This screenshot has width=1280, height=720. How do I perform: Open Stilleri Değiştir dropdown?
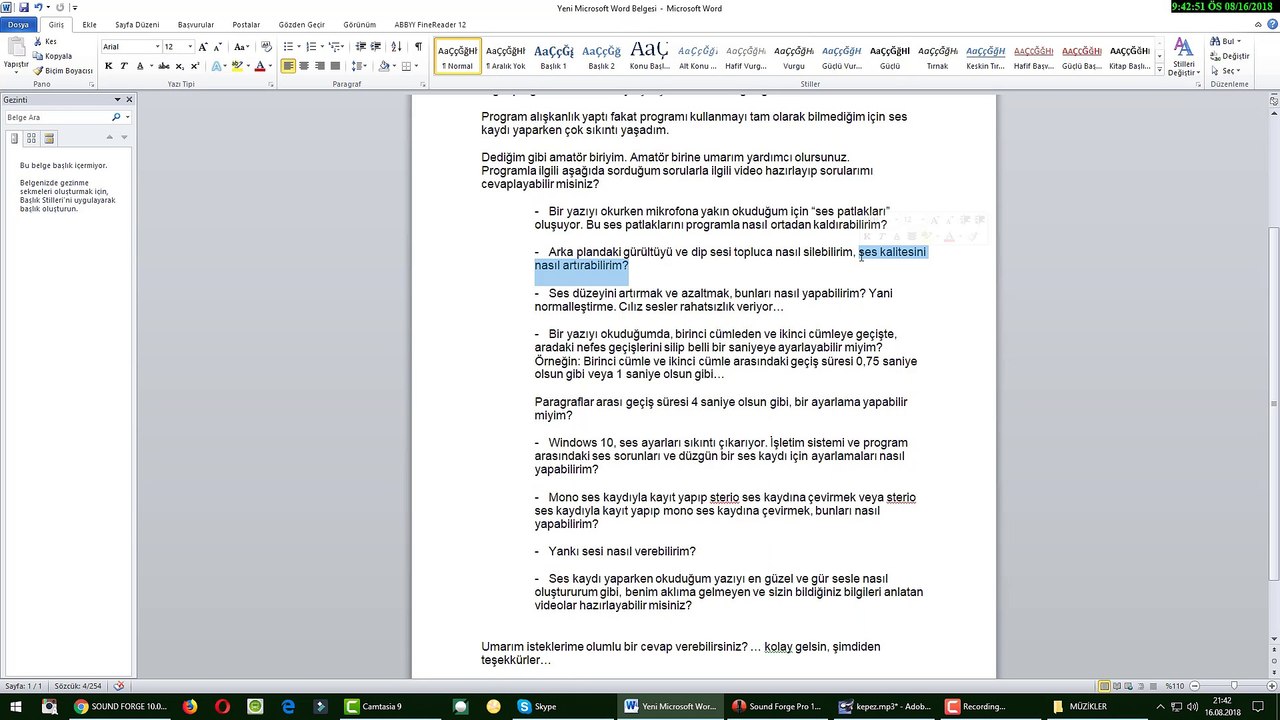point(1183,57)
